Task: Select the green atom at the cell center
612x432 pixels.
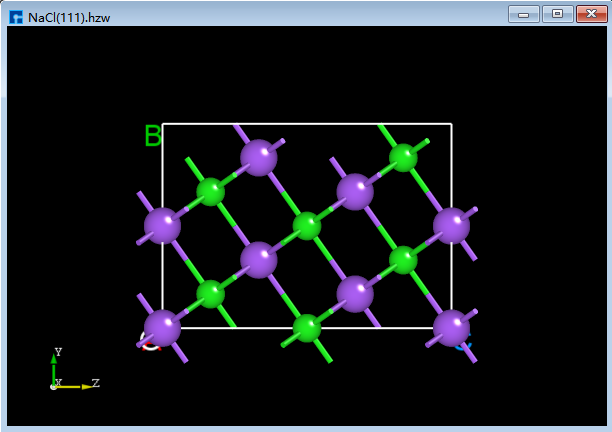Action: coord(307,226)
